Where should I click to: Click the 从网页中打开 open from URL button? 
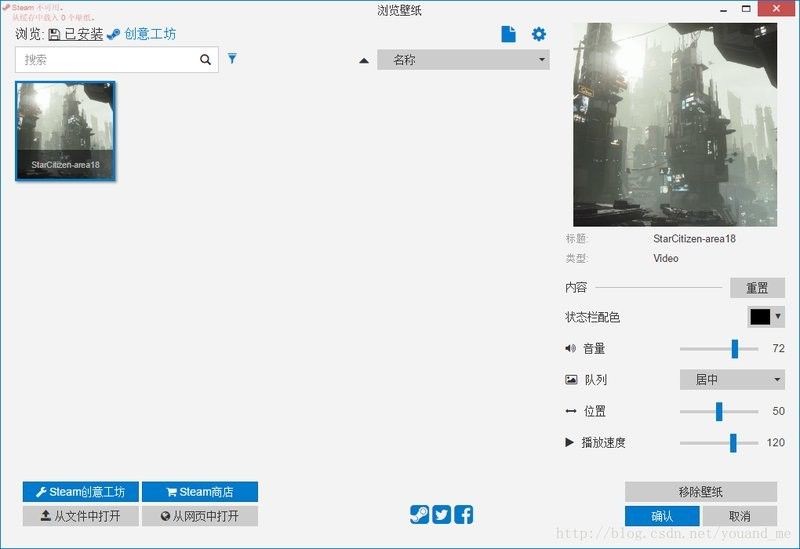click(200, 516)
